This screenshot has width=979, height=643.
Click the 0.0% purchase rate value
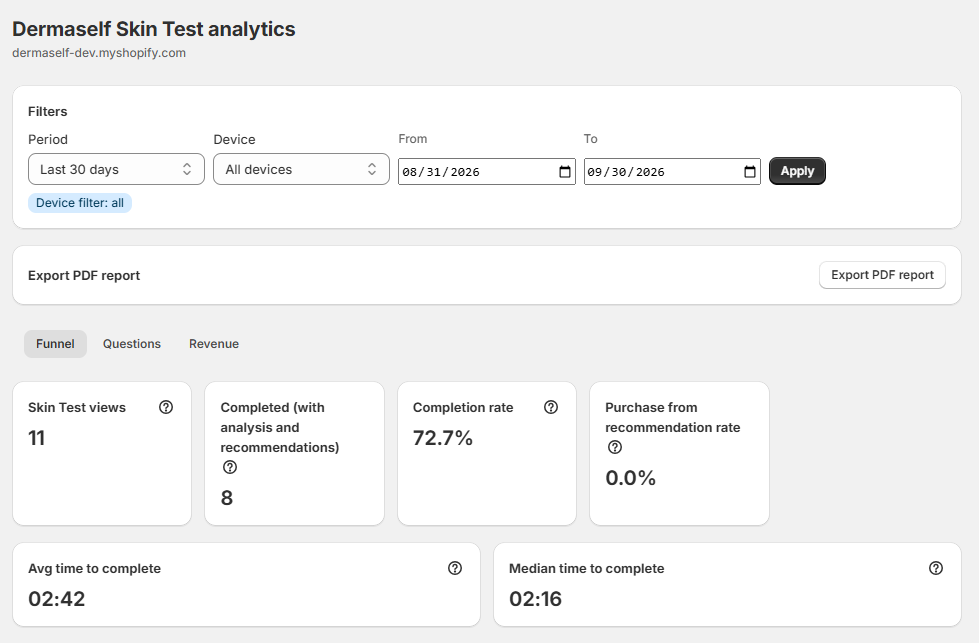pyautogui.click(x=631, y=478)
